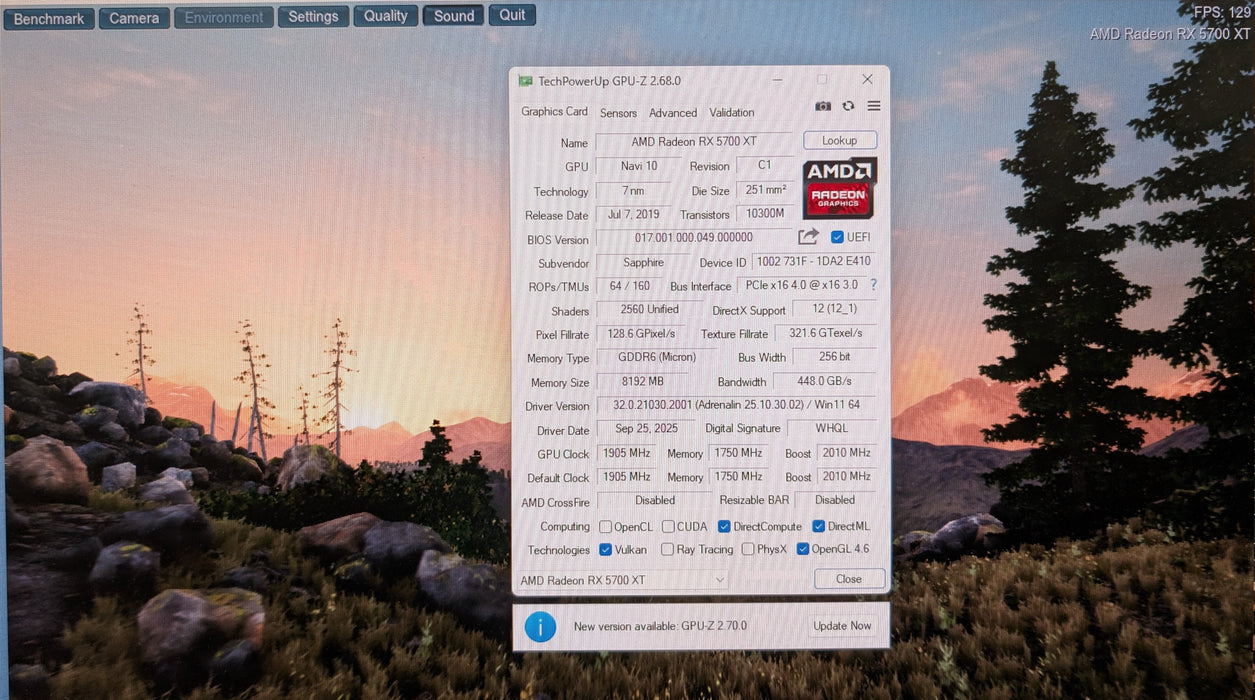Screen dimensions: 1255x700
Task: Switch to the Graphics Card tab
Action: [554, 112]
